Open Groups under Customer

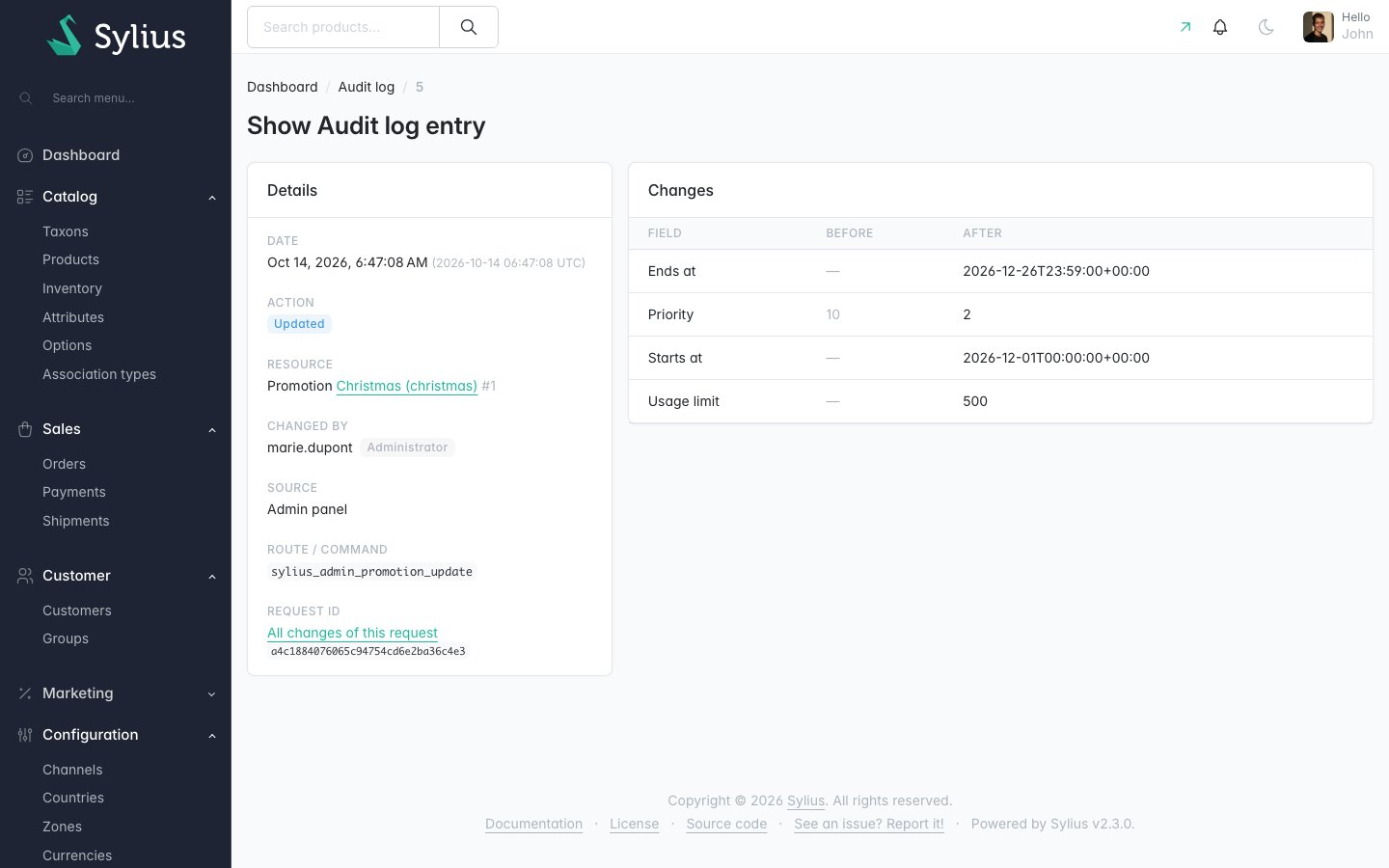pyautogui.click(x=66, y=638)
